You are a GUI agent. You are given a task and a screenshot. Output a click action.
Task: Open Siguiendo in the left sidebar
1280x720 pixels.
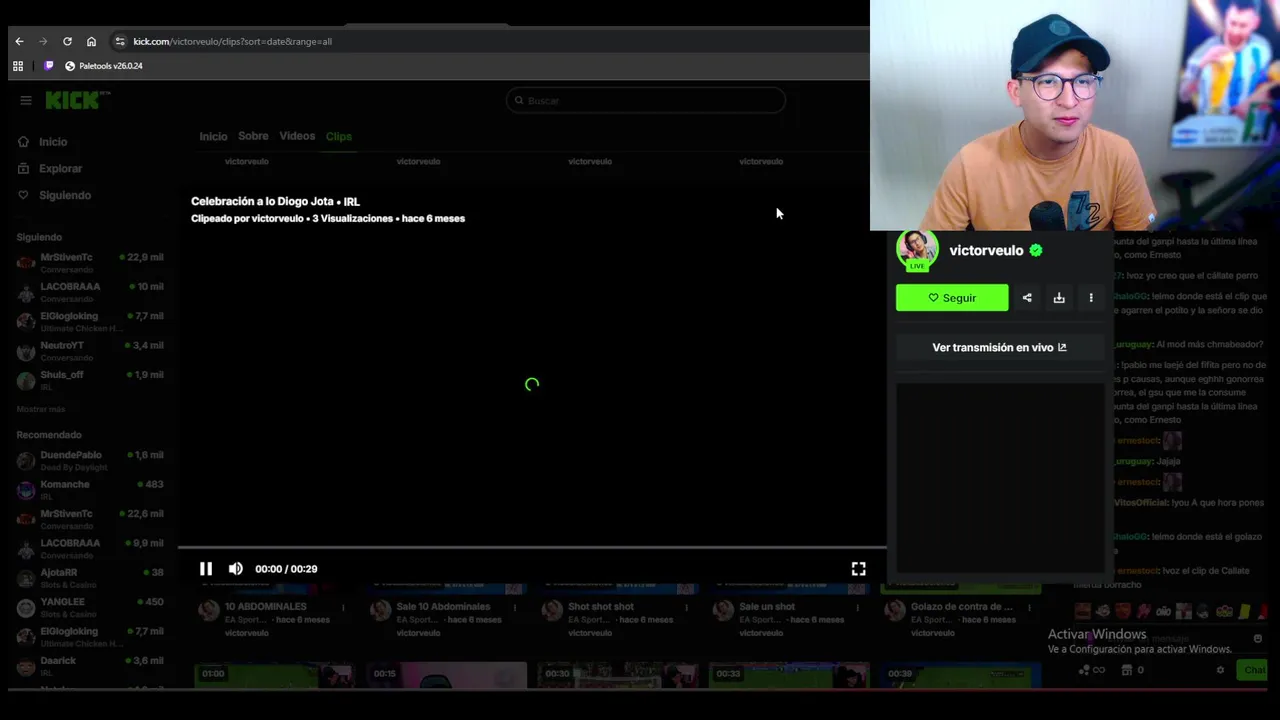54,196
